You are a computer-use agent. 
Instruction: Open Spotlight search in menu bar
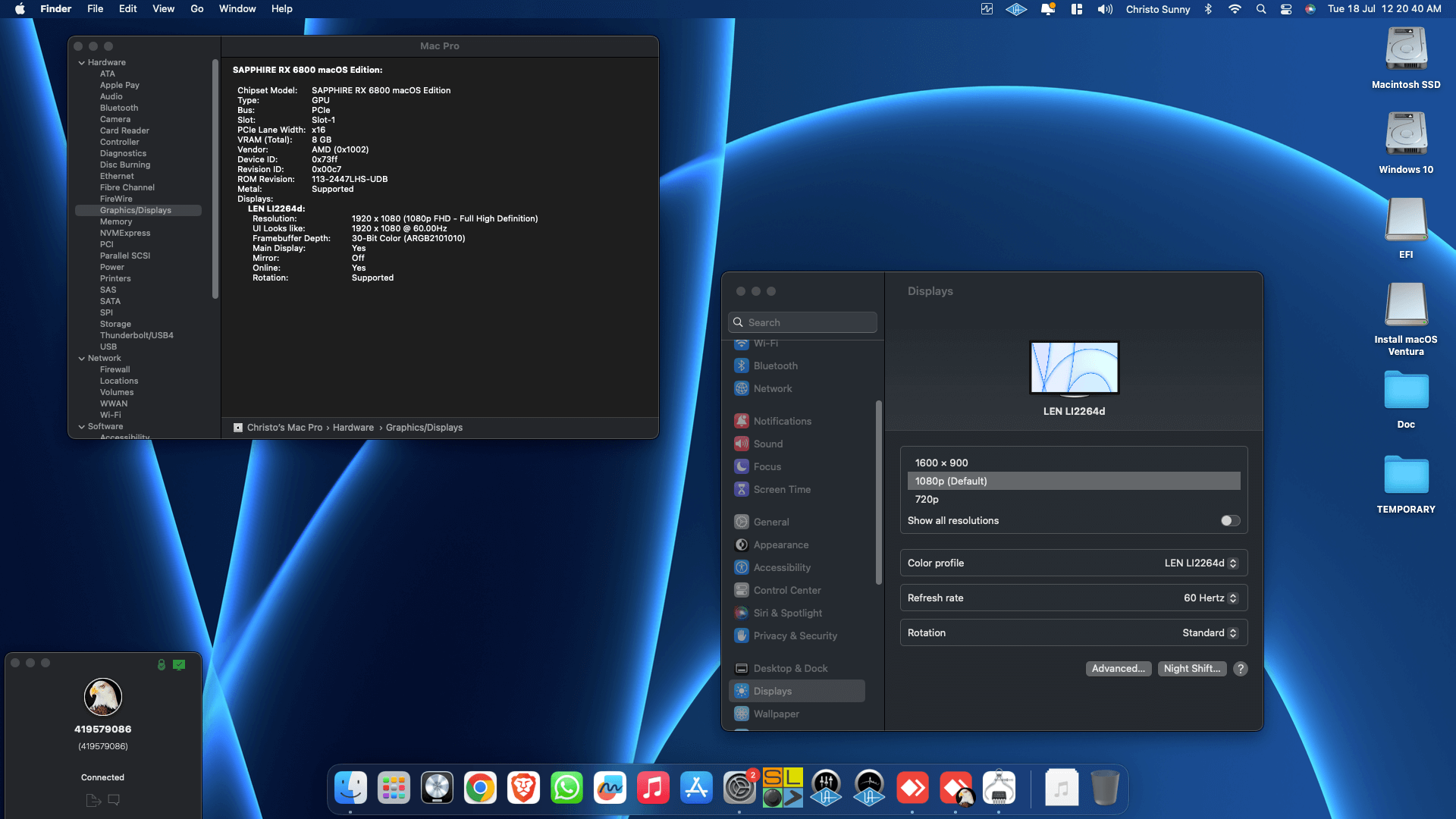(1261, 9)
